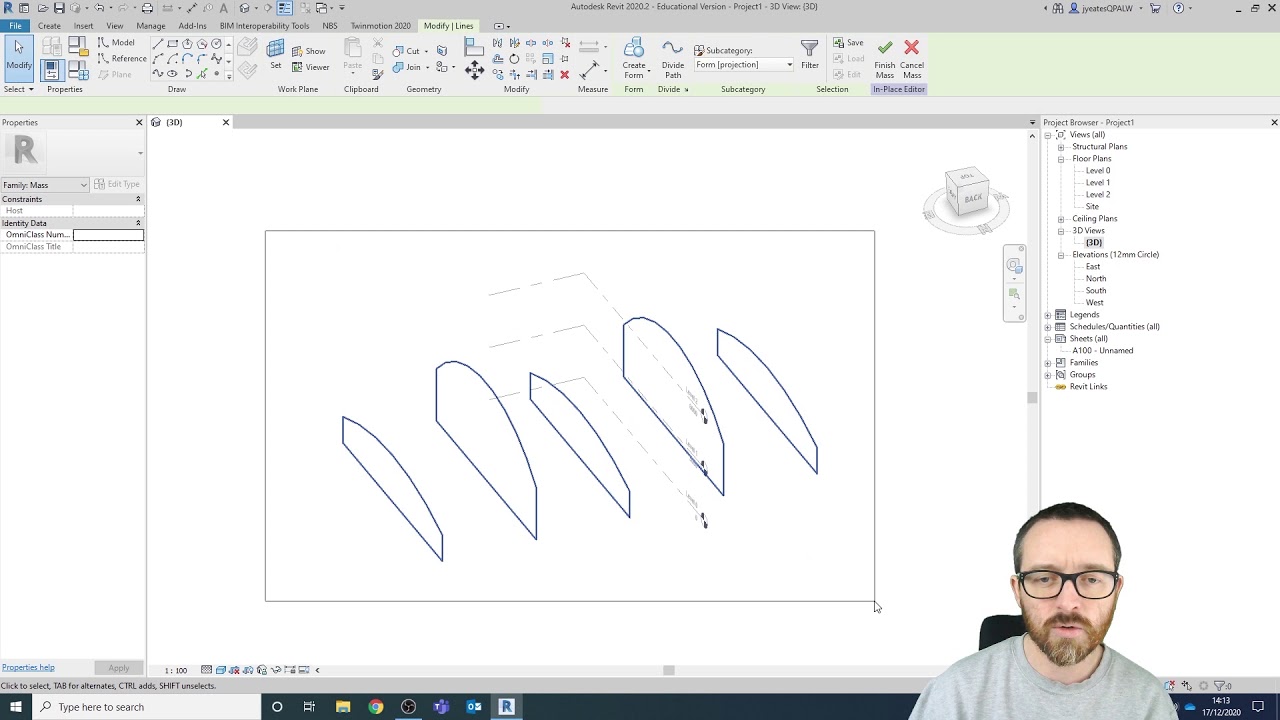Viewport: 1280px width, 720px height.
Task: Collapse the Identity Data section
Action: pyautogui.click(x=138, y=223)
